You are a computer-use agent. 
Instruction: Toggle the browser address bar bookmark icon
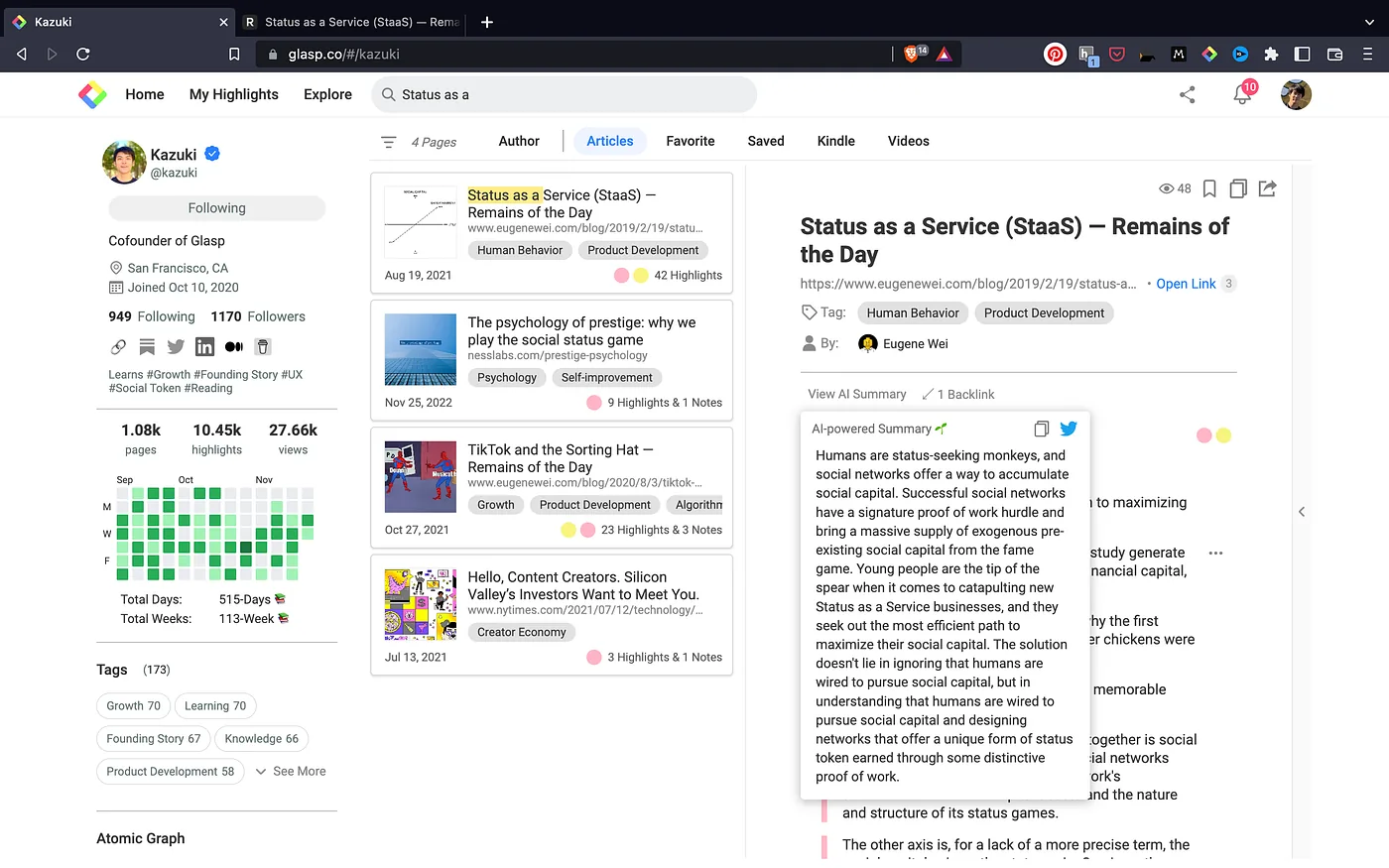[234, 55]
